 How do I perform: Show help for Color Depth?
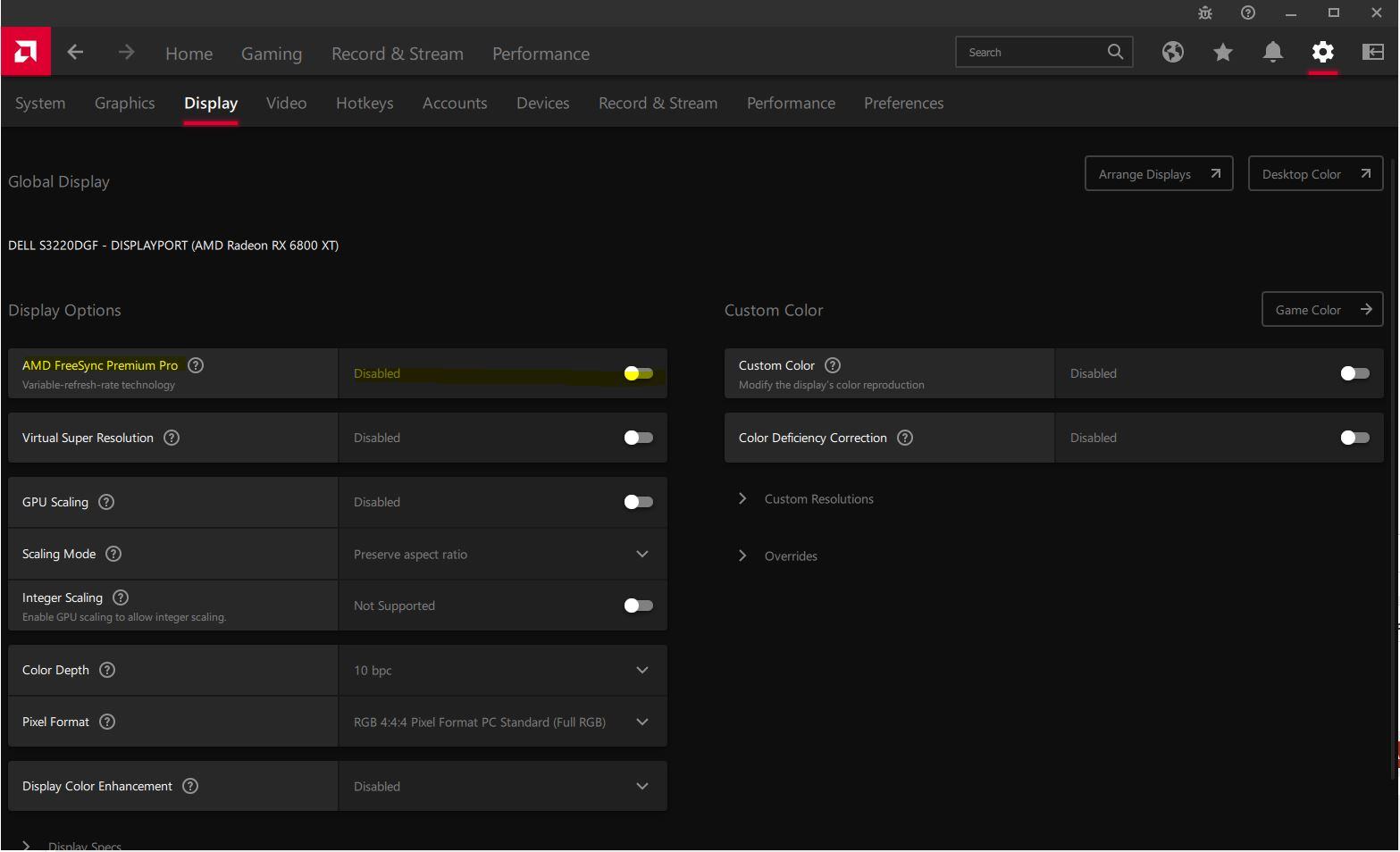[x=107, y=670]
